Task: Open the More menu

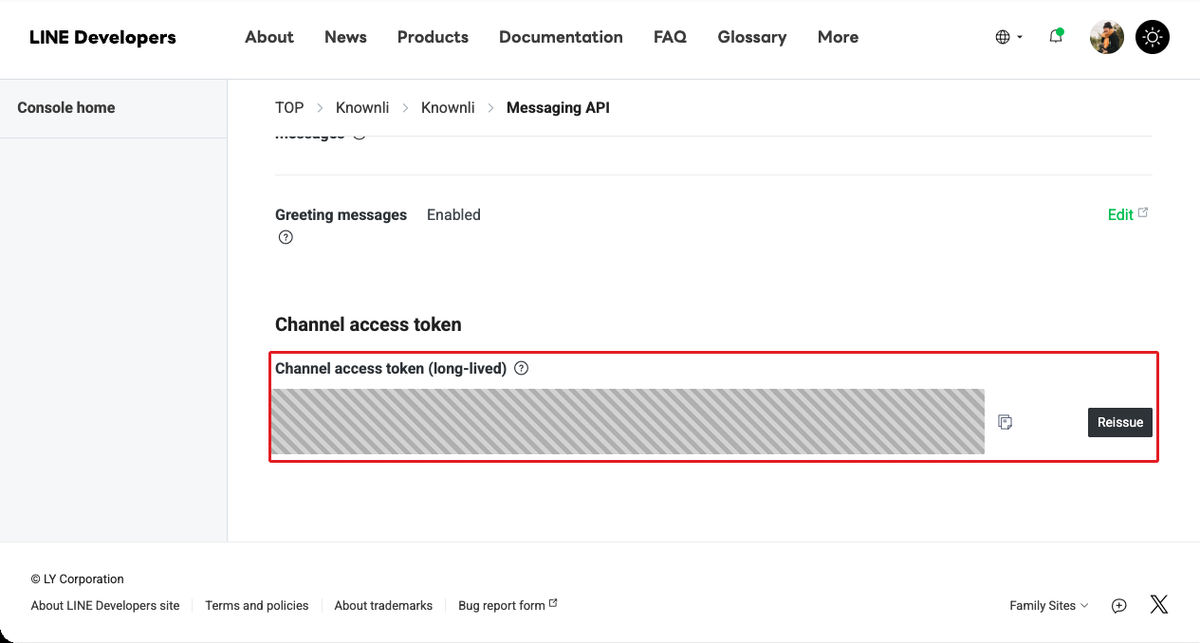Action: tap(838, 37)
